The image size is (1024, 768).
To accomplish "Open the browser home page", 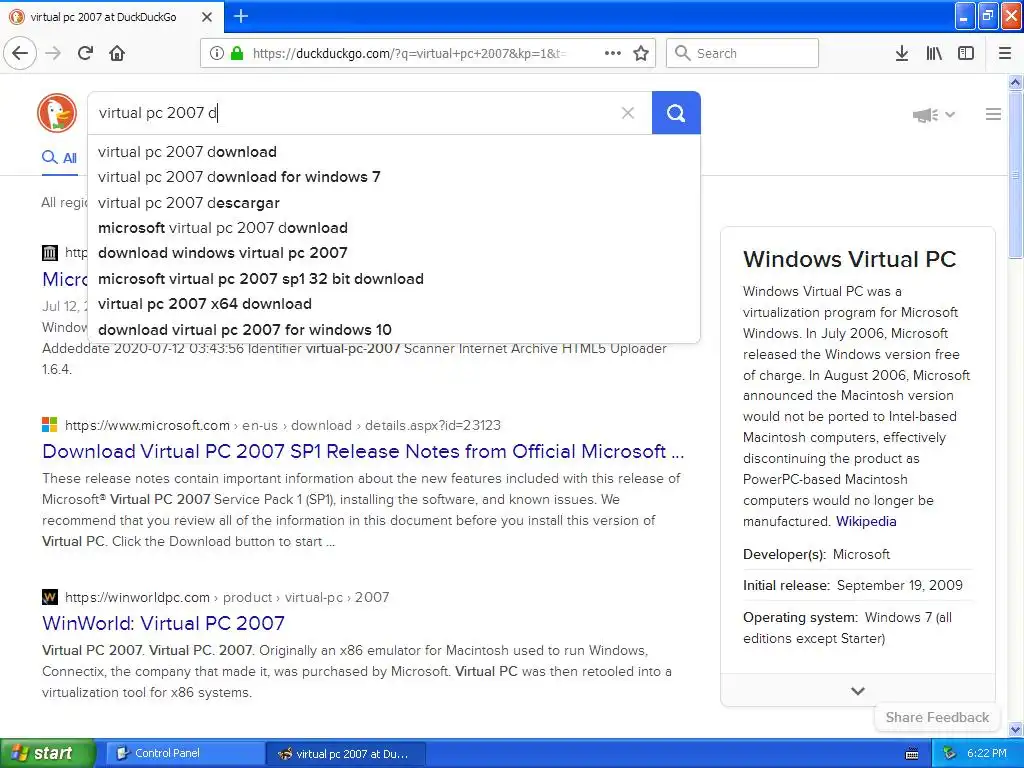I will click(117, 53).
